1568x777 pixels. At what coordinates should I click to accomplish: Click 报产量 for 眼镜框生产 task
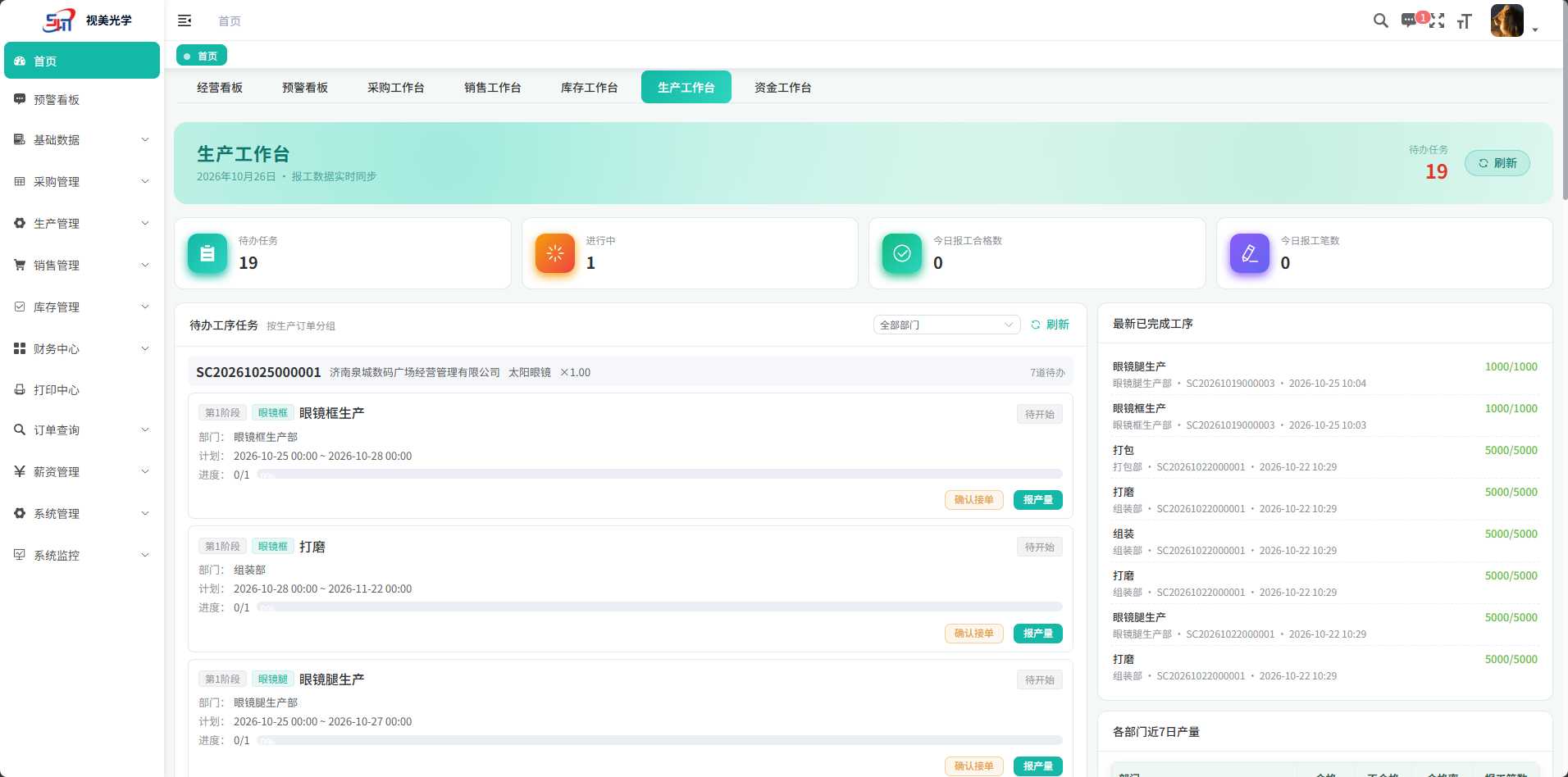[1038, 500]
